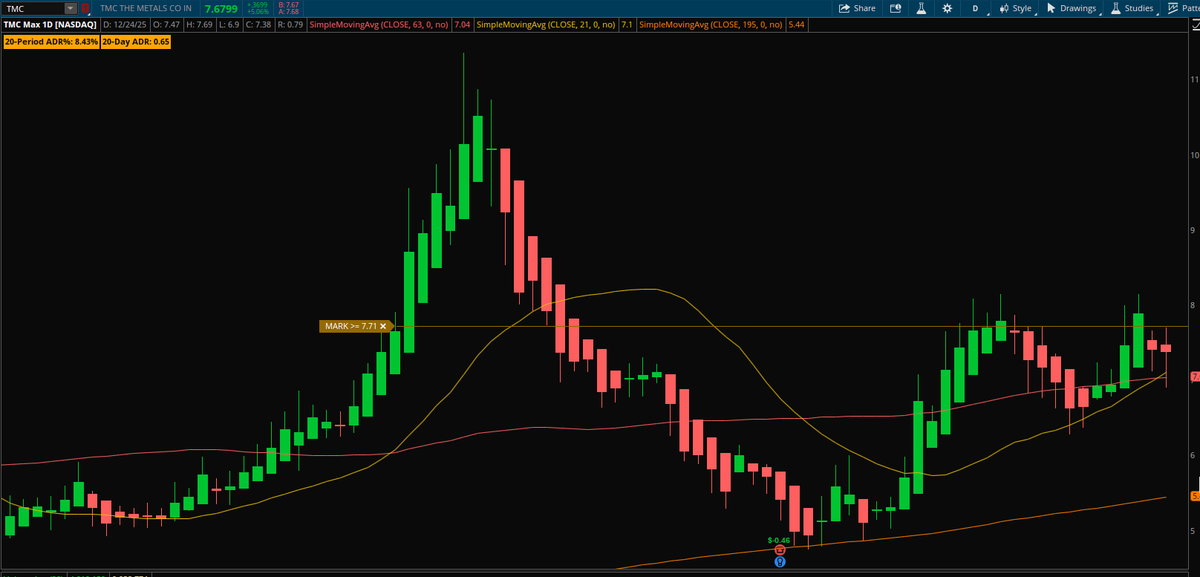
Task: Open chart settings gear icon
Action: 947,8
